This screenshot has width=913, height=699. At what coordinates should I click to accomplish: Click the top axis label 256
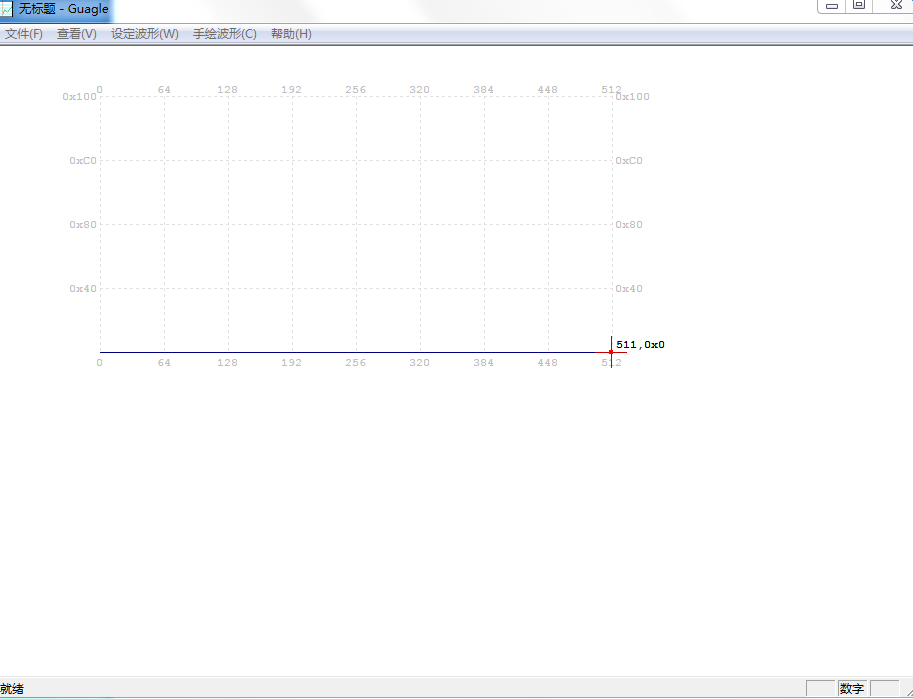click(x=356, y=90)
